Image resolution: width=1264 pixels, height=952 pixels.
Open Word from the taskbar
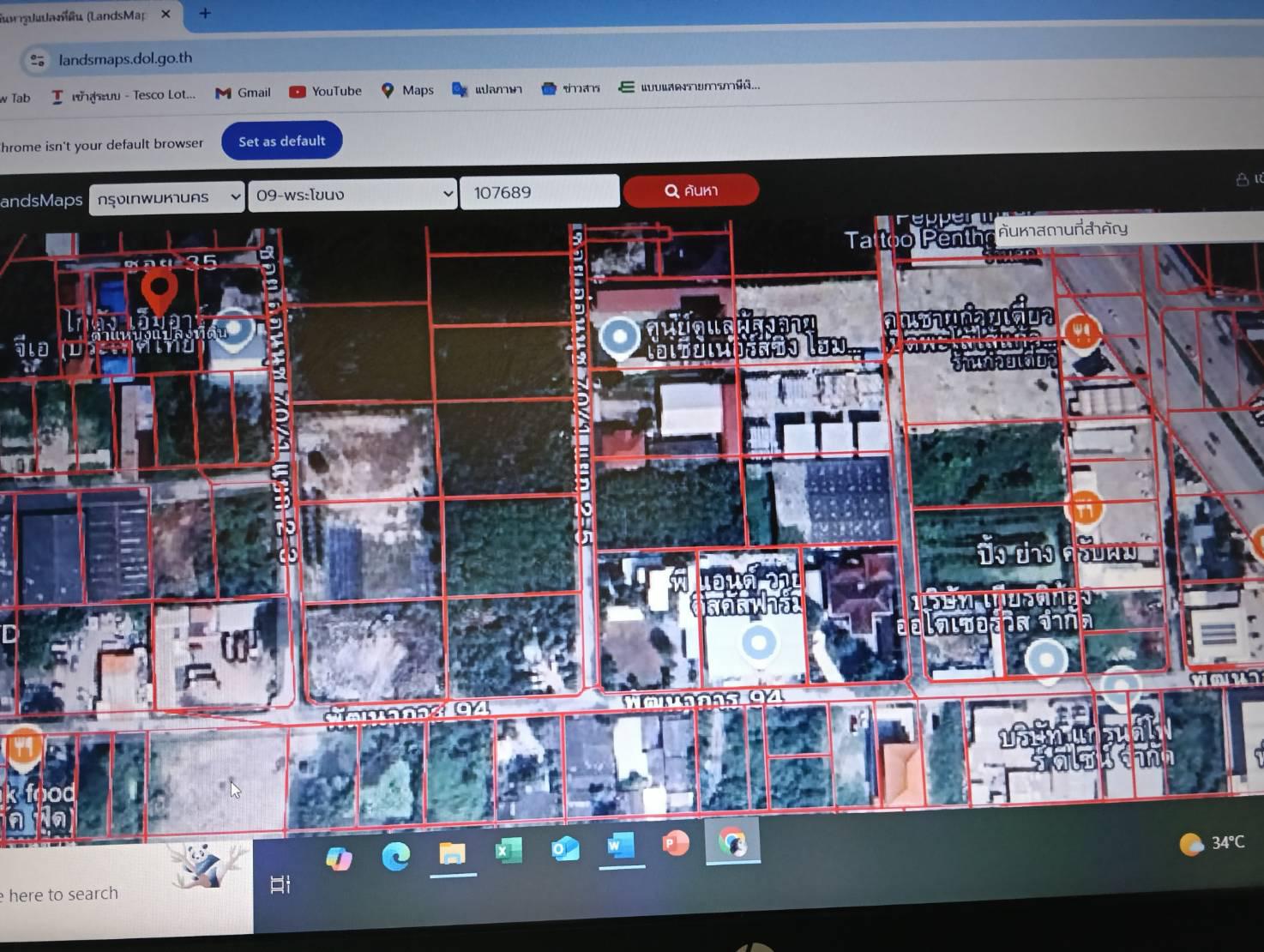[620, 847]
